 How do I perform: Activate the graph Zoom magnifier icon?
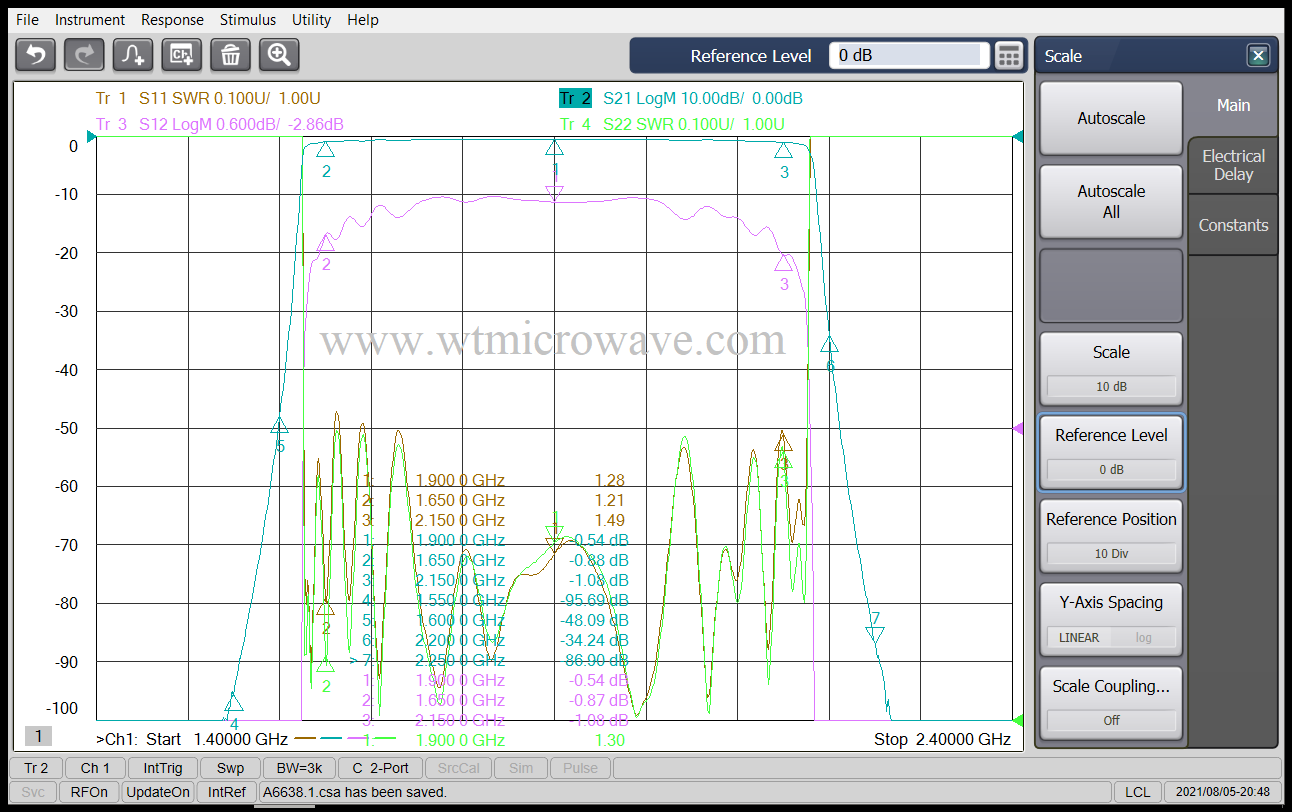tap(279, 55)
